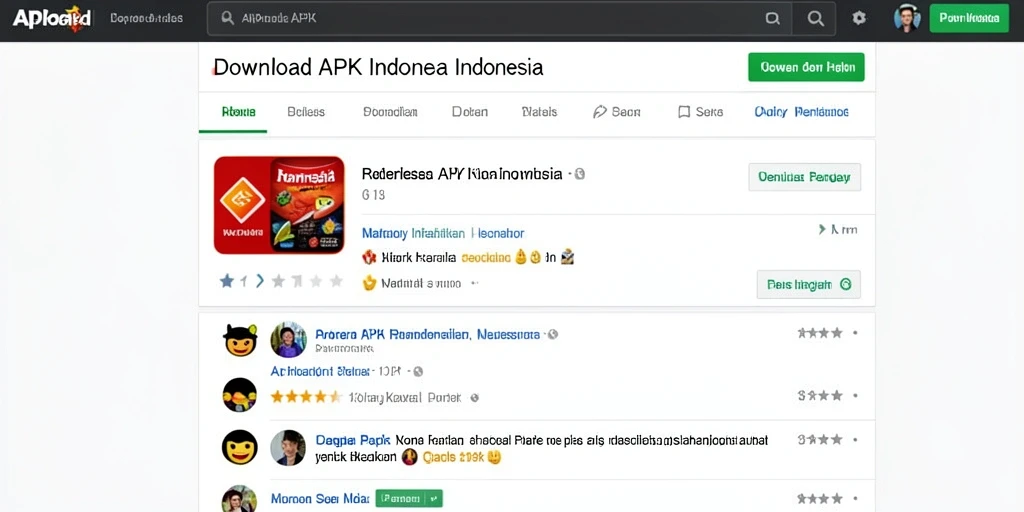The height and width of the screenshot is (512, 1024).
Task: Click star rating on right of second review
Action: tap(820, 395)
